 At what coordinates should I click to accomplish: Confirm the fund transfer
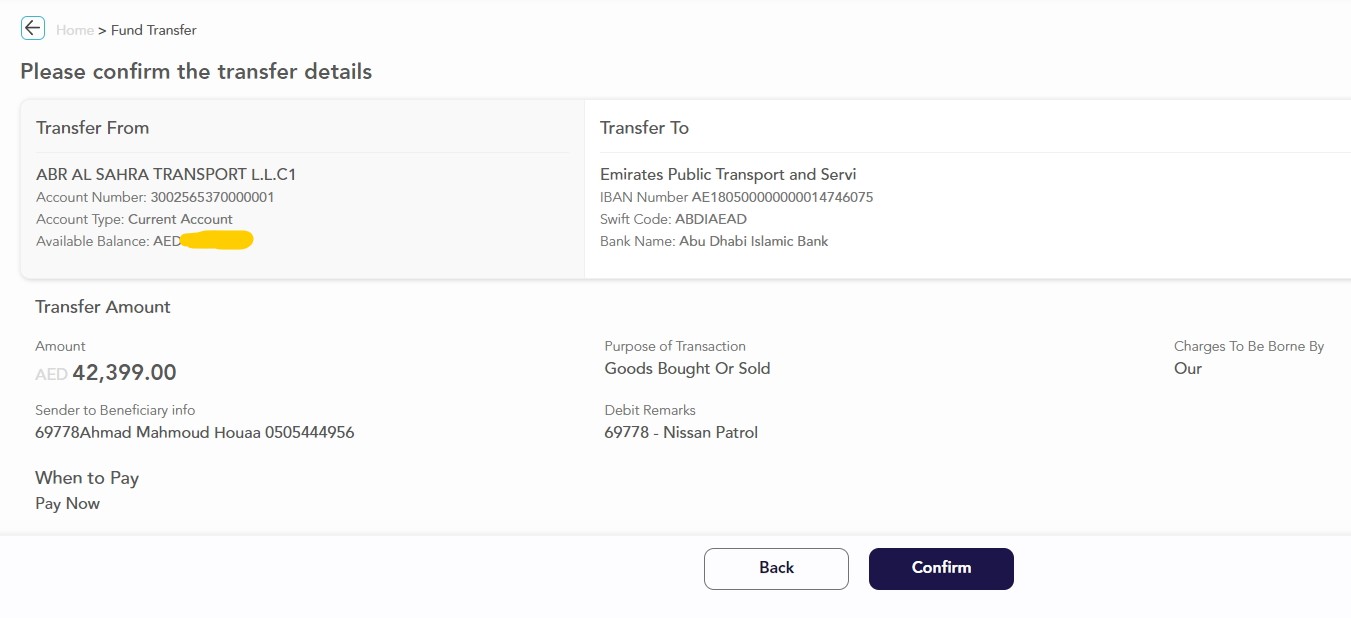pos(941,568)
